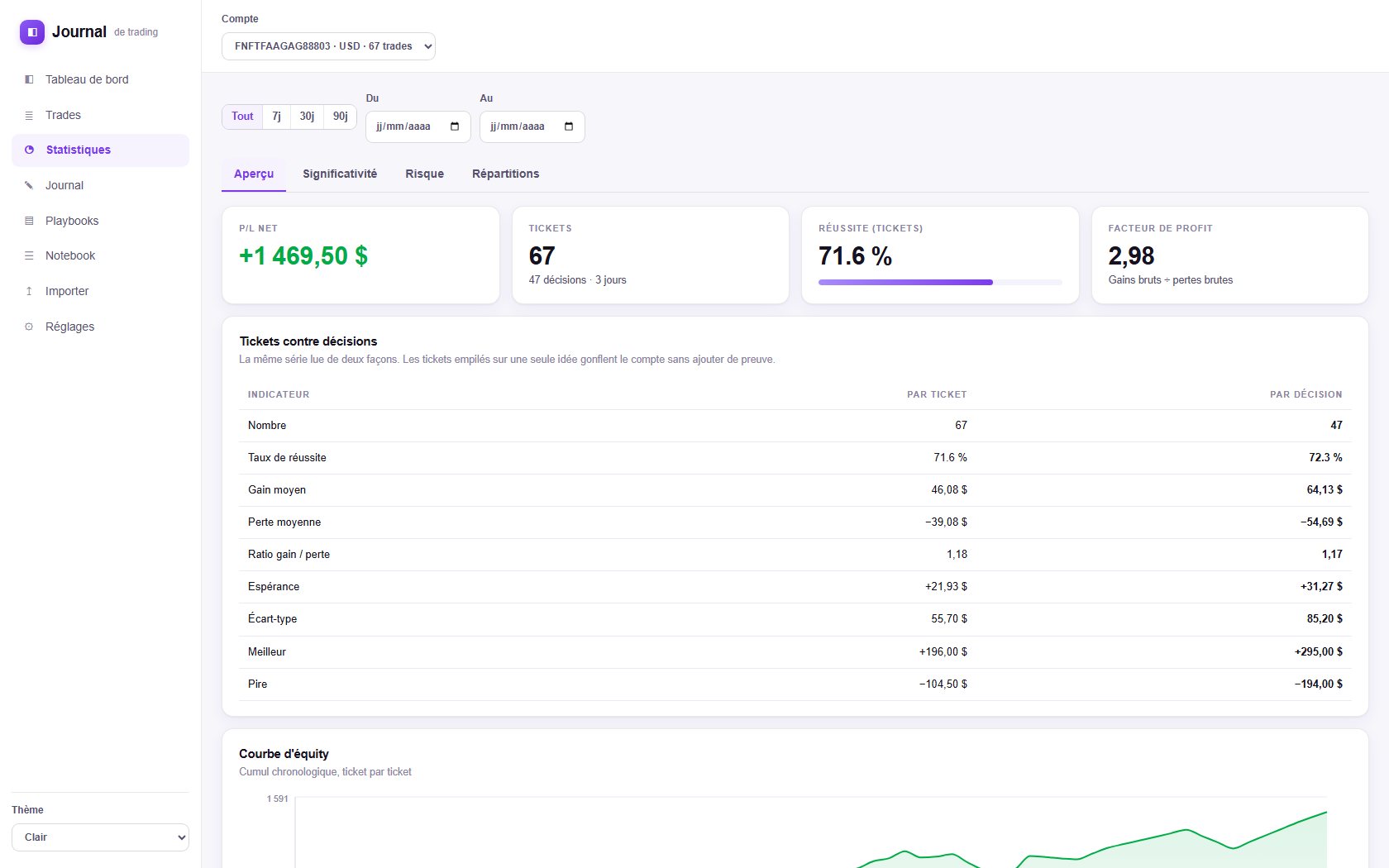Click 'Gains bruts ÷ pertes brutes' caption
This screenshot has height=868, width=1389.
pos(1171,280)
